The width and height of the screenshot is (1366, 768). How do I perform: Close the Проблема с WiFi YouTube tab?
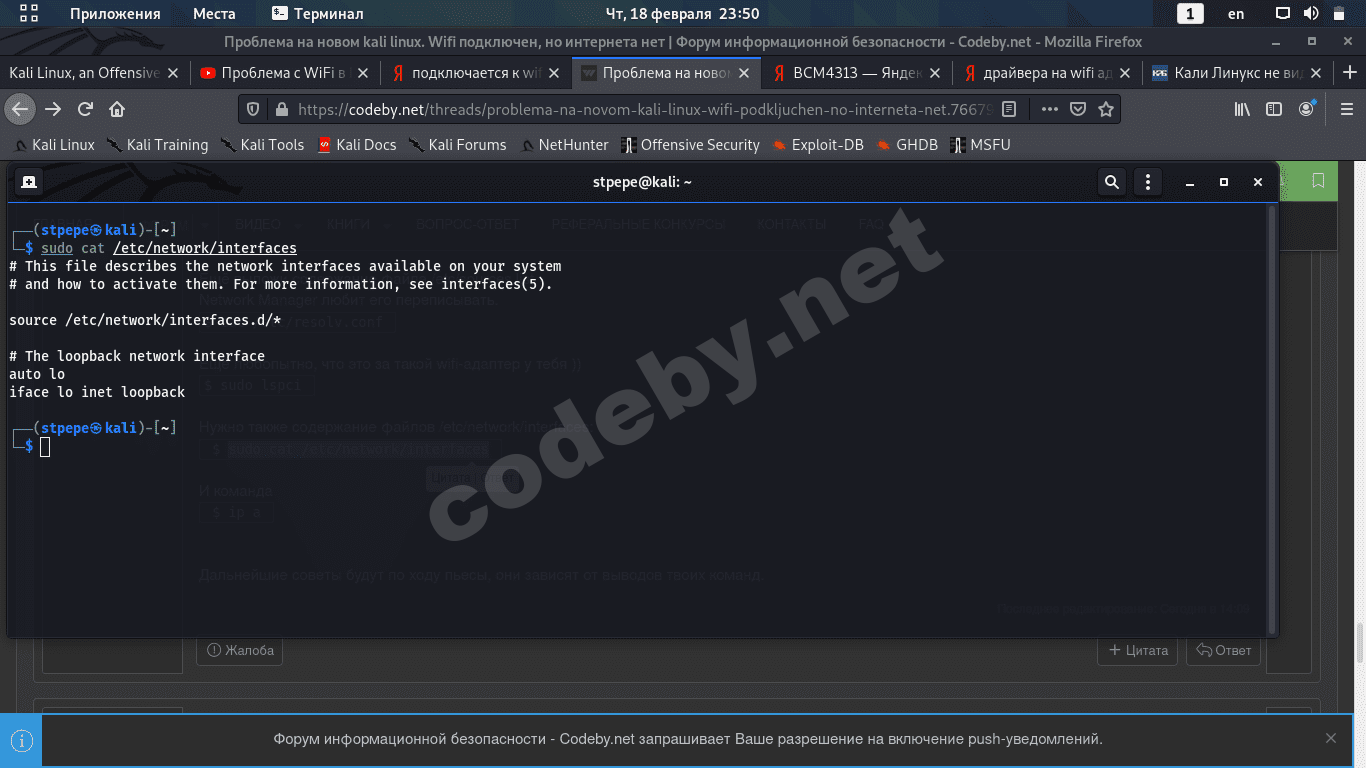point(363,73)
